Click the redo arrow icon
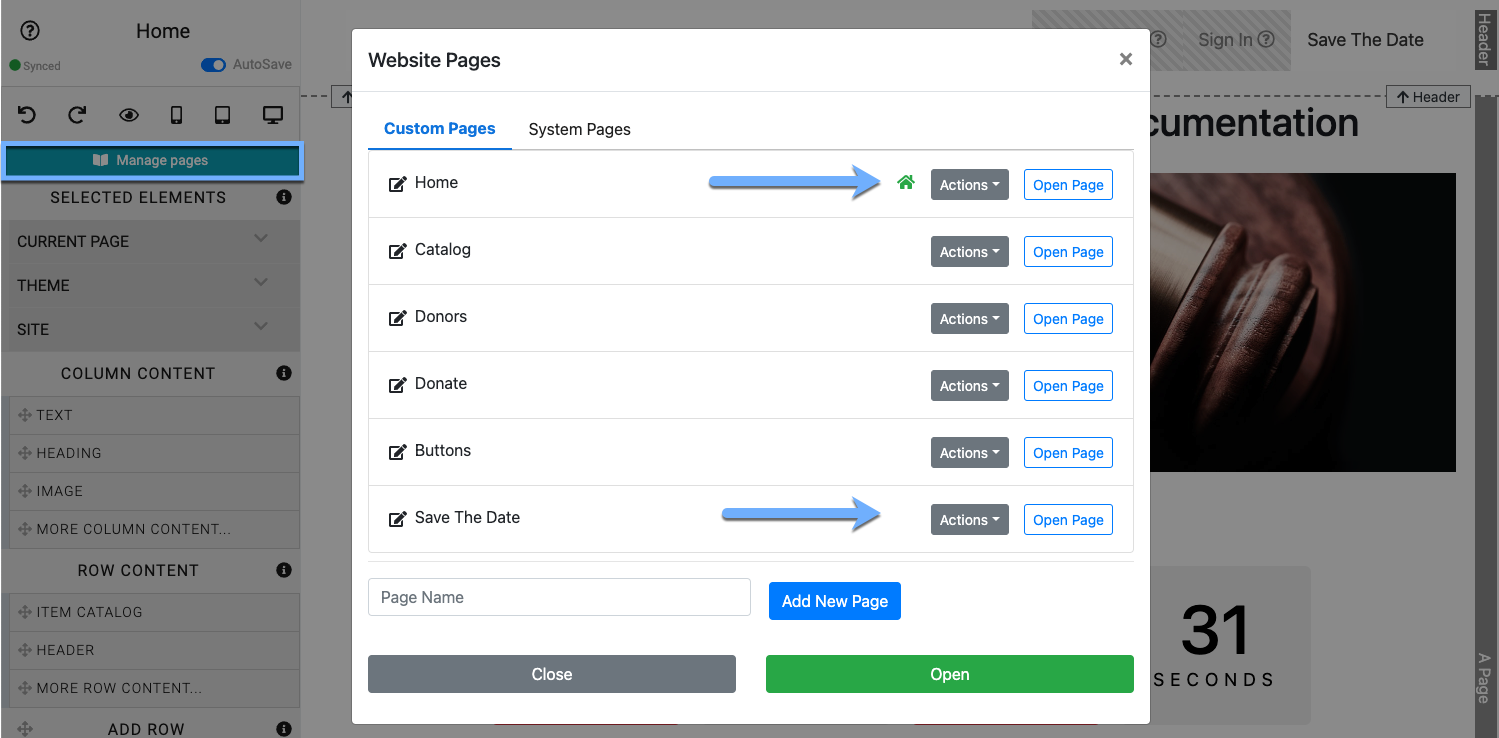Viewport: 1499px width, 738px height. tap(77, 115)
